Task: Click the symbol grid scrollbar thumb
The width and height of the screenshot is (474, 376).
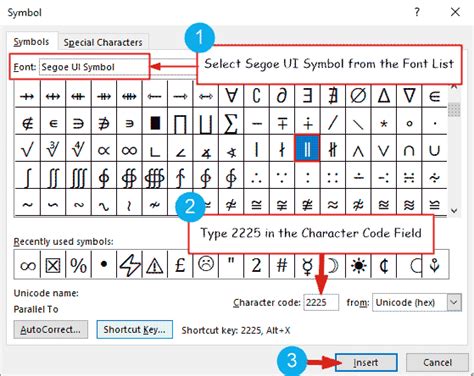Action: [x=454, y=109]
